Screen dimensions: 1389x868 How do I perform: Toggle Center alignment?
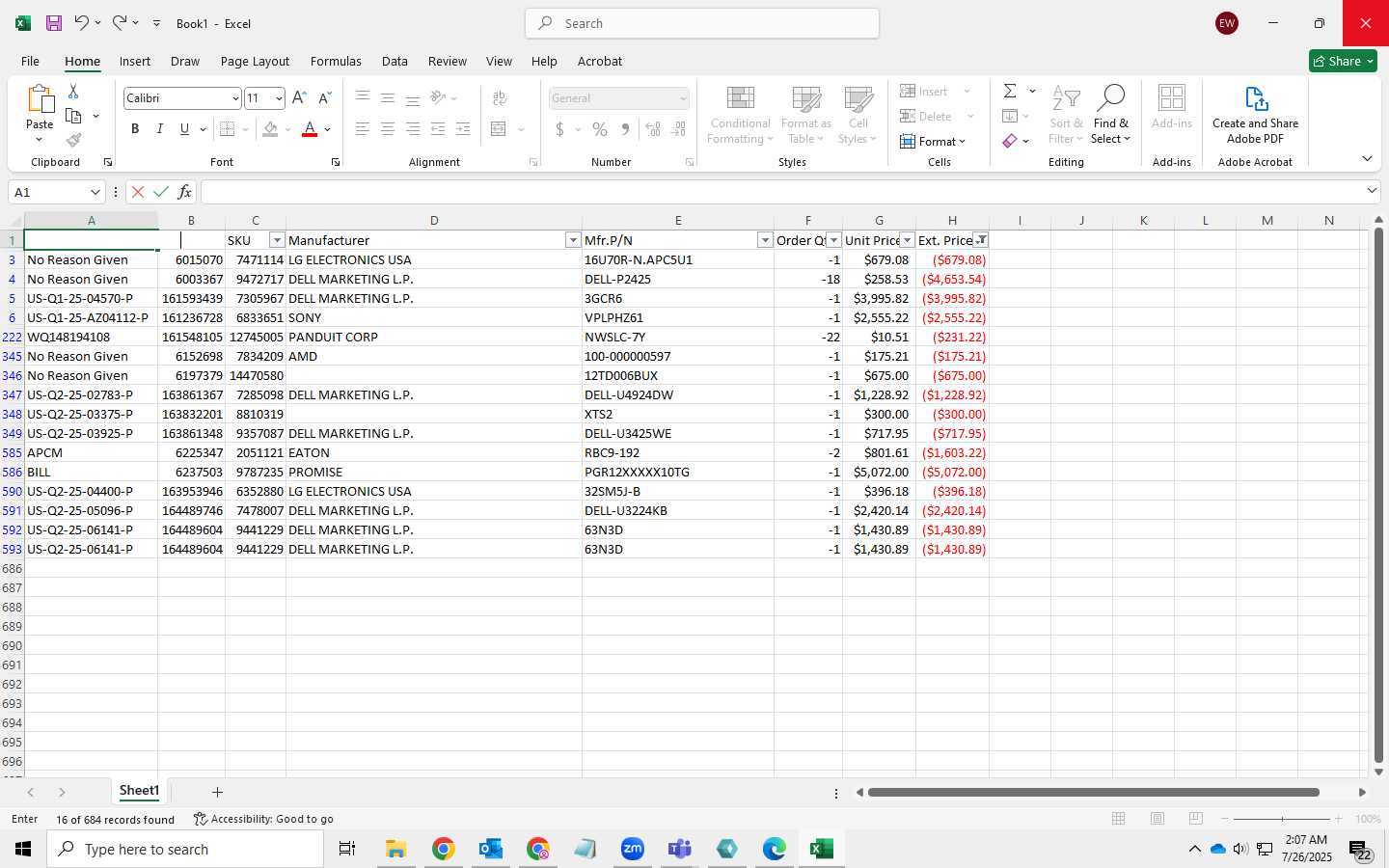click(x=388, y=129)
